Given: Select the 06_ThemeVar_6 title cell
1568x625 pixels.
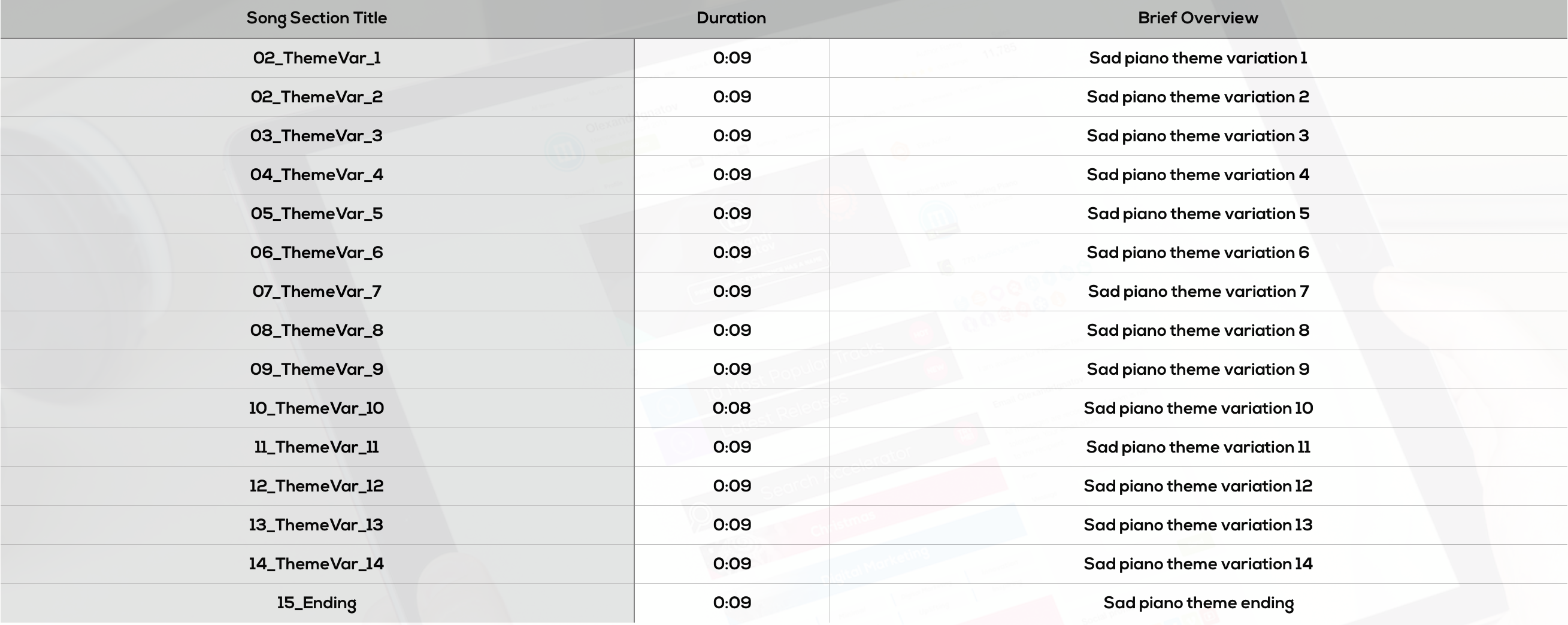Looking at the screenshot, I should (x=316, y=253).
